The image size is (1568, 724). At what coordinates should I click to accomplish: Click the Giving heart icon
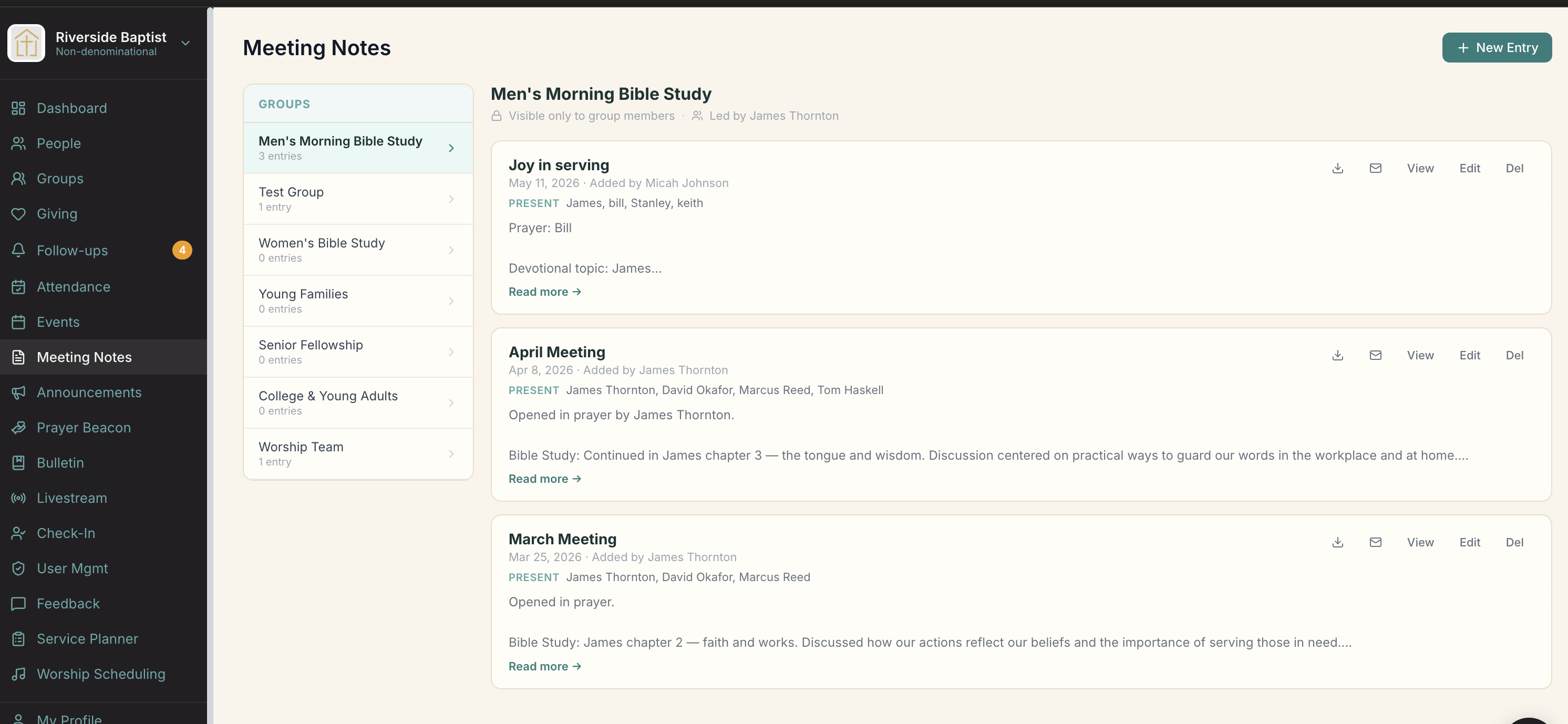click(x=18, y=214)
